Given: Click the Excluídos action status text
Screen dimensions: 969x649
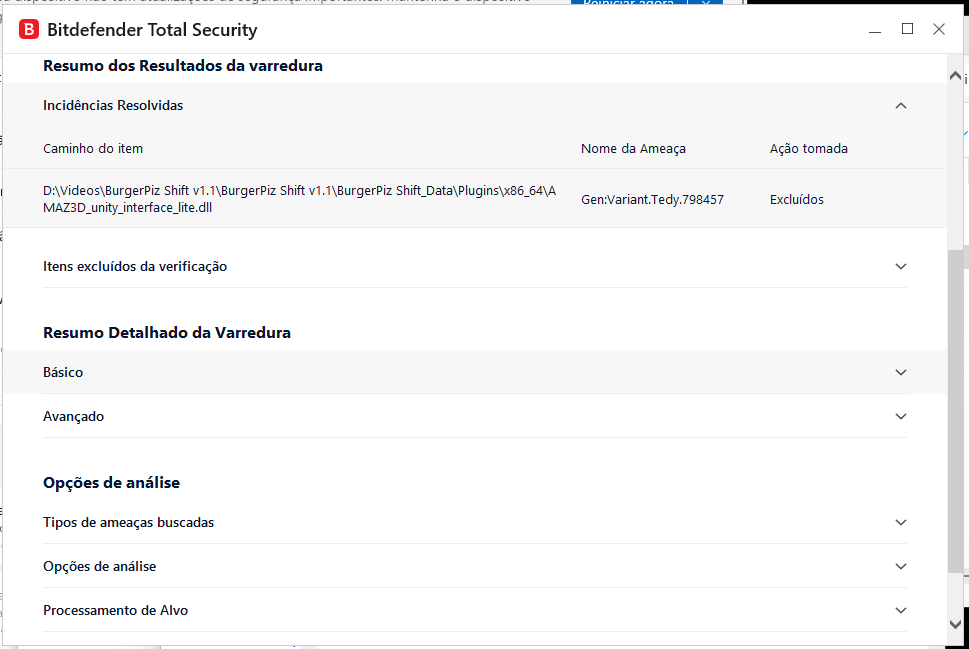Looking at the screenshot, I should [796, 199].
